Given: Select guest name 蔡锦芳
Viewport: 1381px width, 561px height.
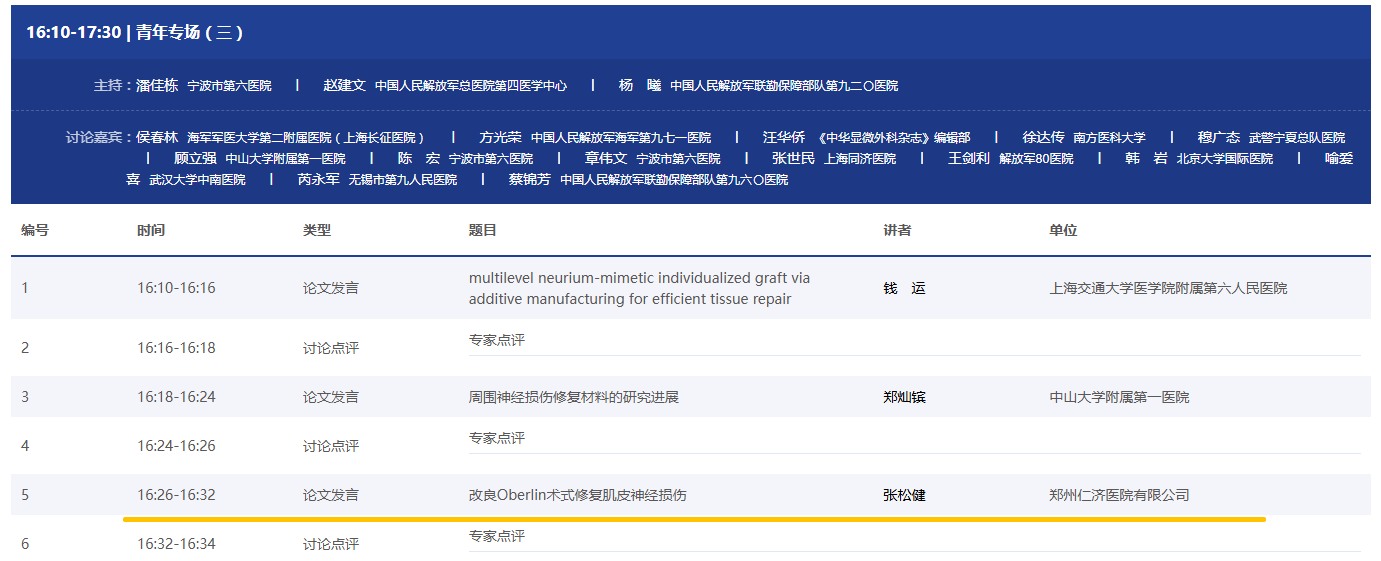Looking at the screenshot, I should click(530, 179).
